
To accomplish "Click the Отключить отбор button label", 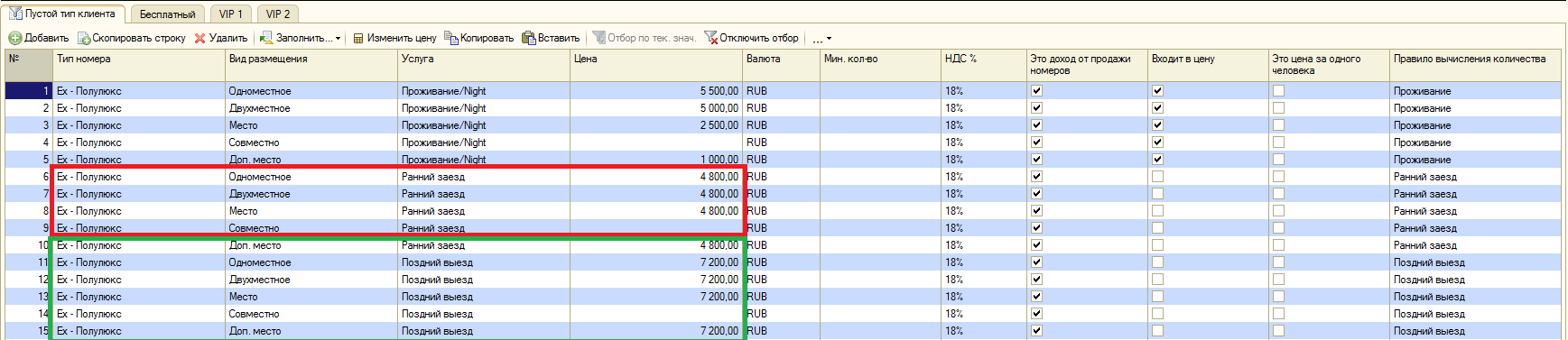I will coord(759,38).
